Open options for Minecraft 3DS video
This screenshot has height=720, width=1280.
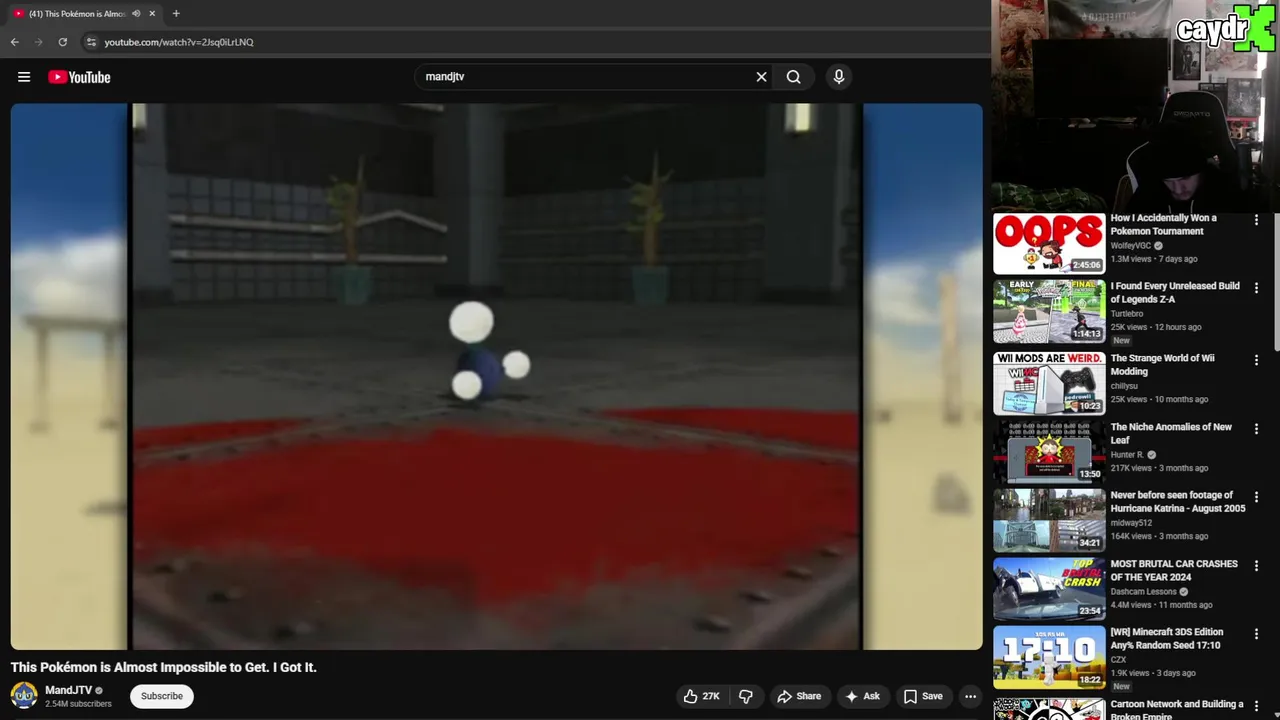(x=1256, y=634)
